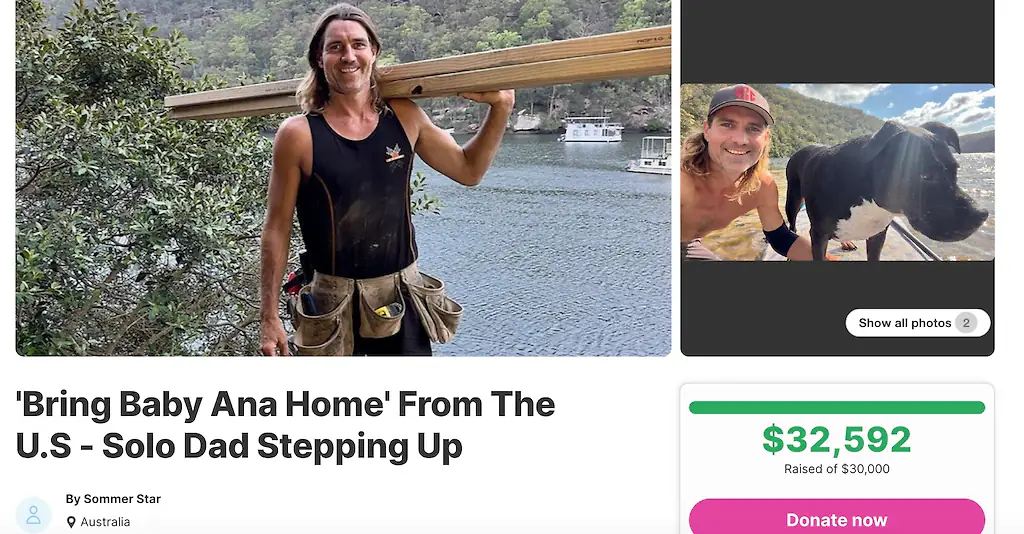
Task: Click the location pin icon beside Australia
Action: (x=71, y=522)
